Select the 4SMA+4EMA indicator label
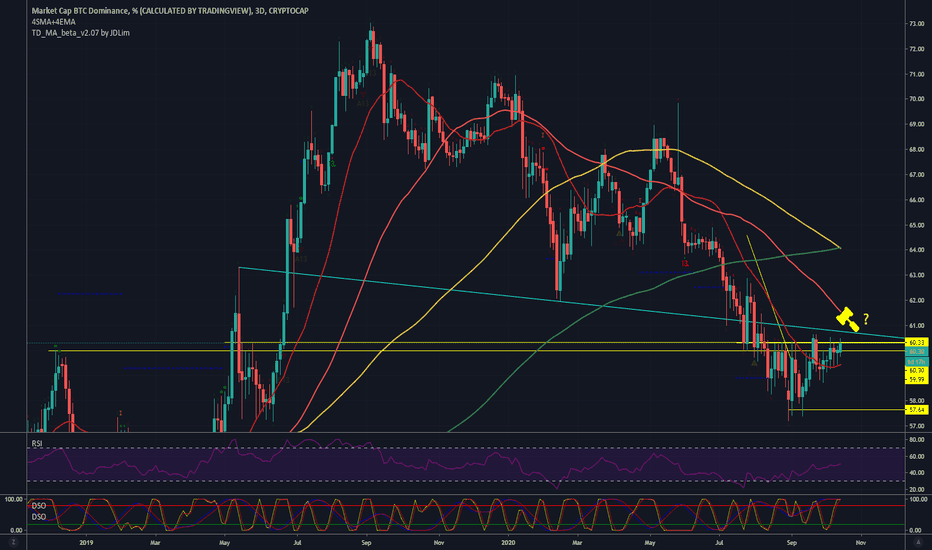This screenshot has width=932, height=550. (x=53, y=22)
